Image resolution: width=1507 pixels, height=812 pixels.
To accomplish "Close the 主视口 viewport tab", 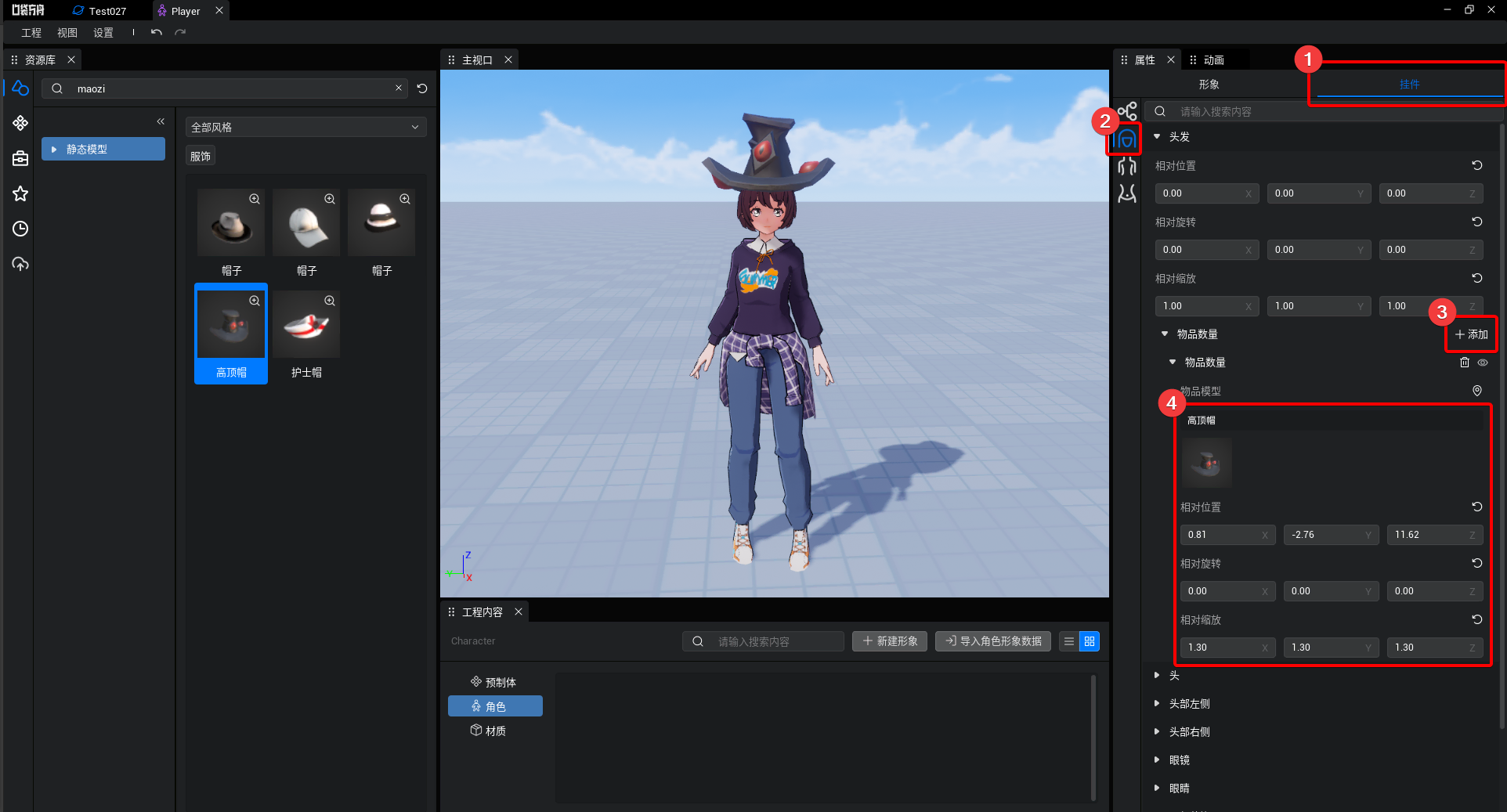I will click(508, 60).
